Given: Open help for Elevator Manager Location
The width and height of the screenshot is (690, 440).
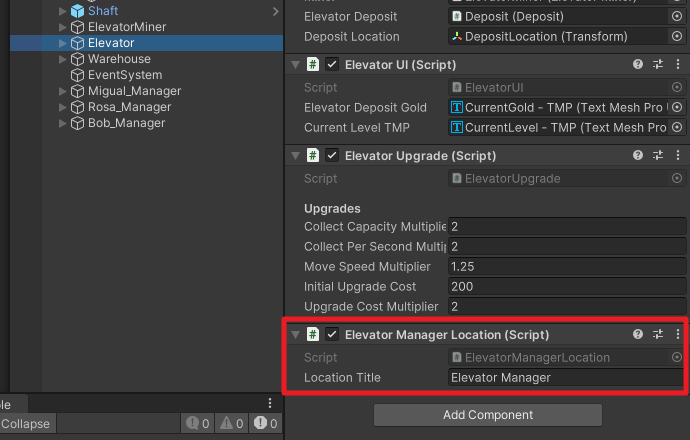Looking at the screenshot, I should tap(638, 334).
